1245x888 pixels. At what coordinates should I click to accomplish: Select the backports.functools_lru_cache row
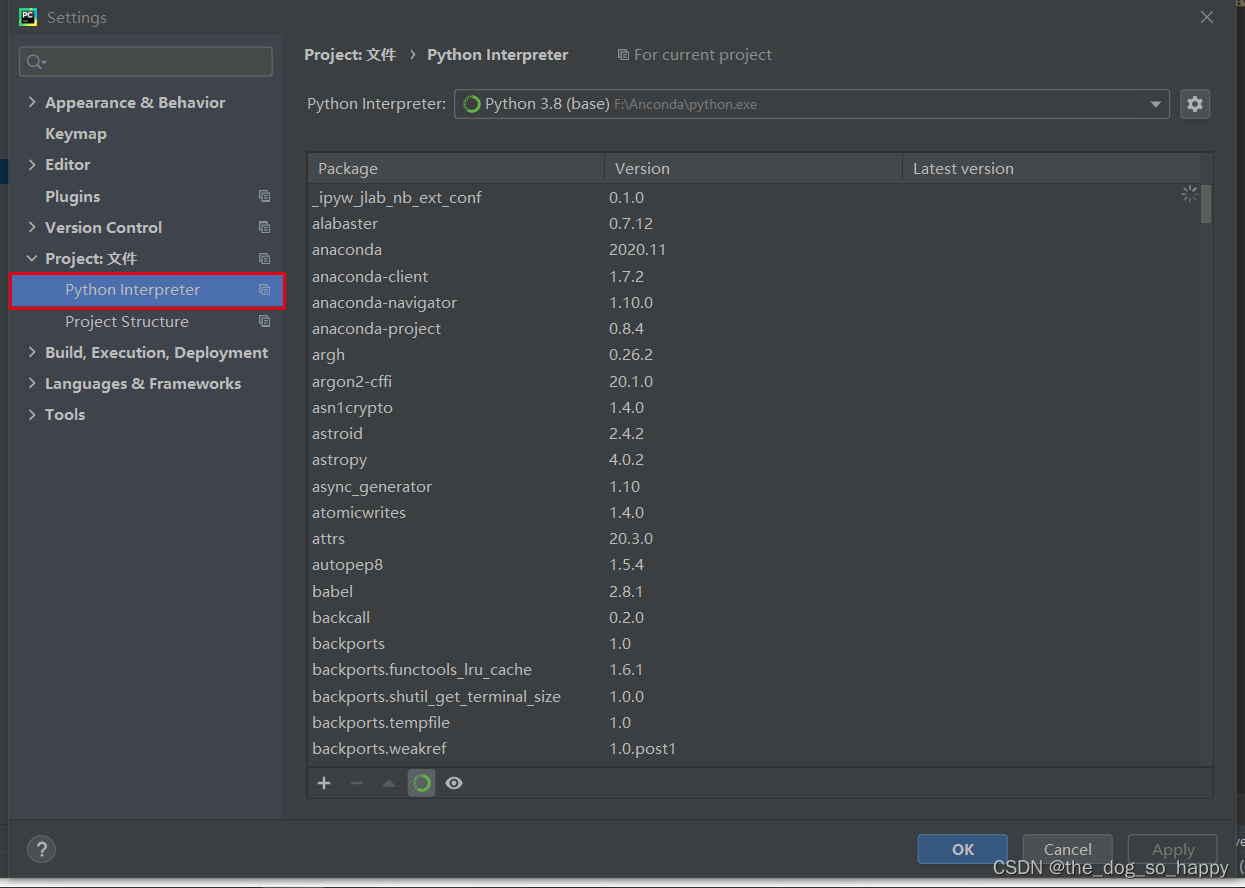point(754,670)
